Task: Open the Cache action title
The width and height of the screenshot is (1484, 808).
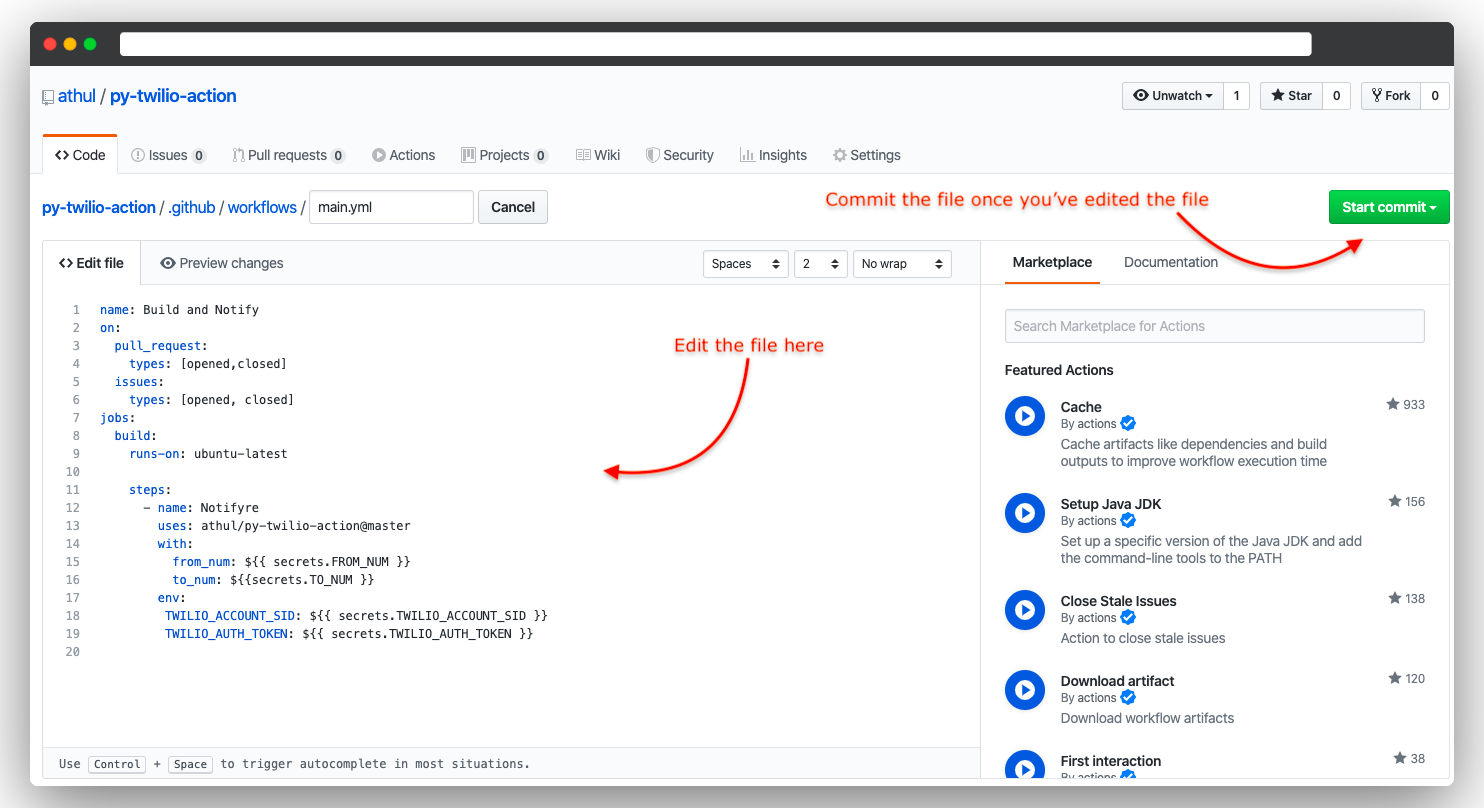Action: click(1081, 407)
